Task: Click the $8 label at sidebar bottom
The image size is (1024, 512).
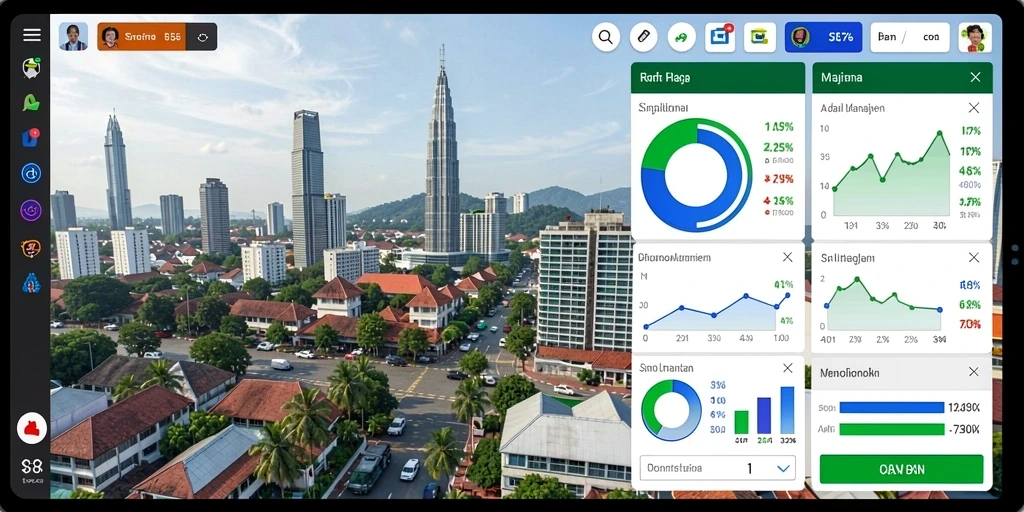Action: coord(31,466)
